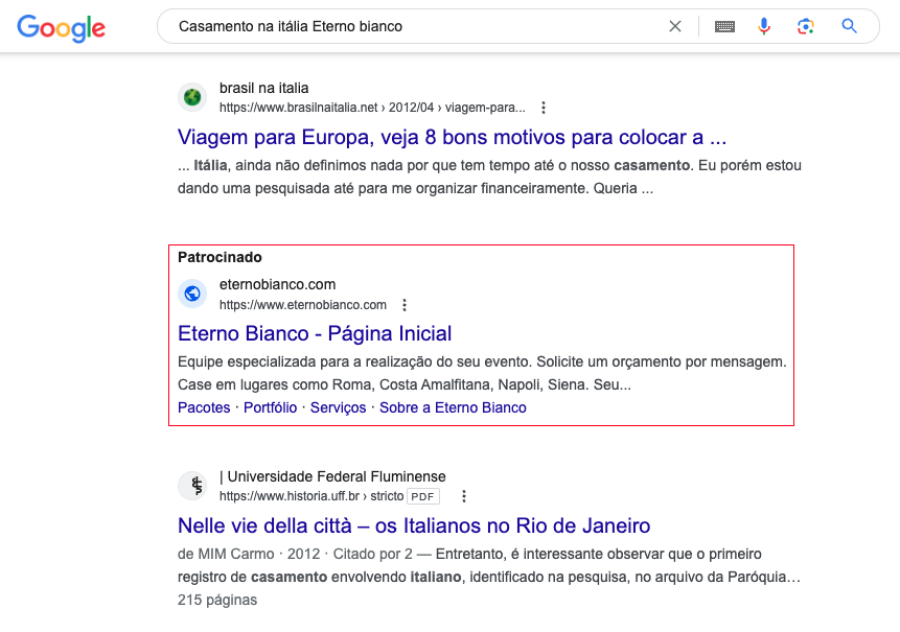Click the https://www.eternobianco.com URL
The height and width of the screenshot is (632, 900).
[302, 305]
